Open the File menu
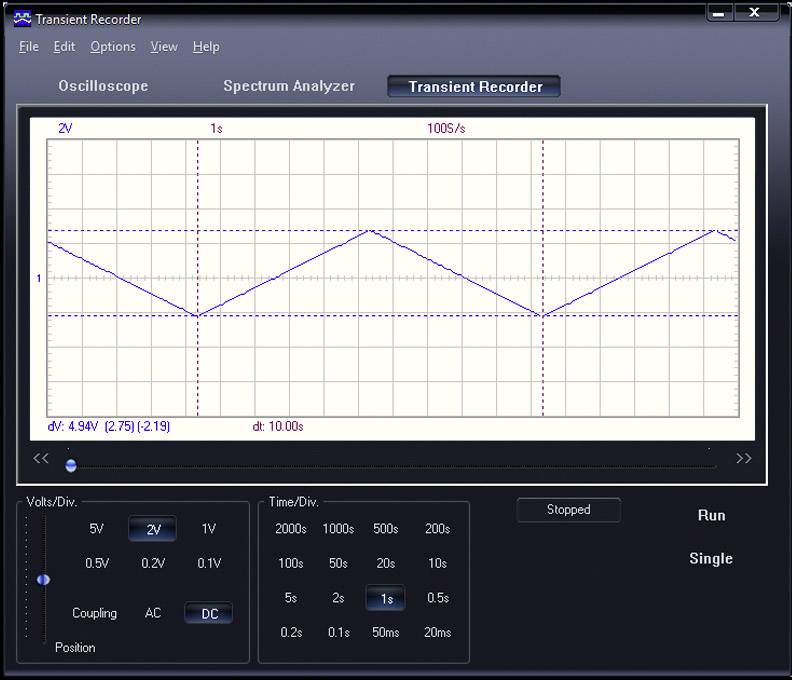 (x=29, y=47)
